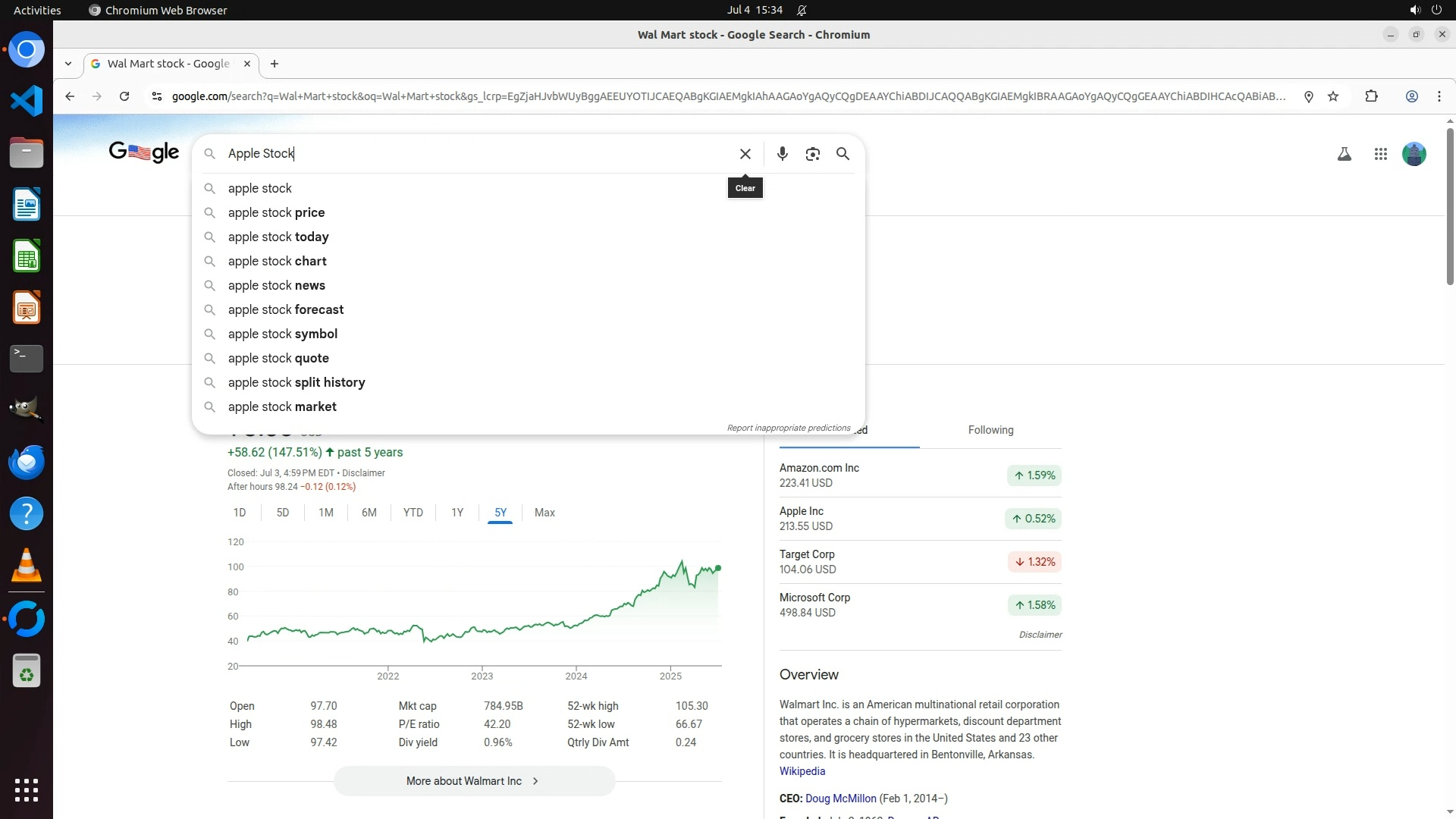Switch to the Following tab

point(990,430)
